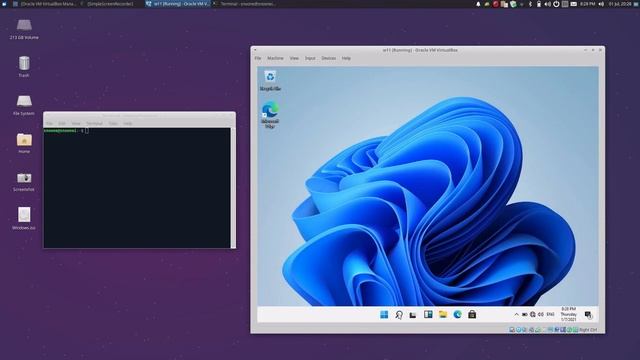
Task: Click the 01 Jul date clock in top panel
Action: [620, 4]
